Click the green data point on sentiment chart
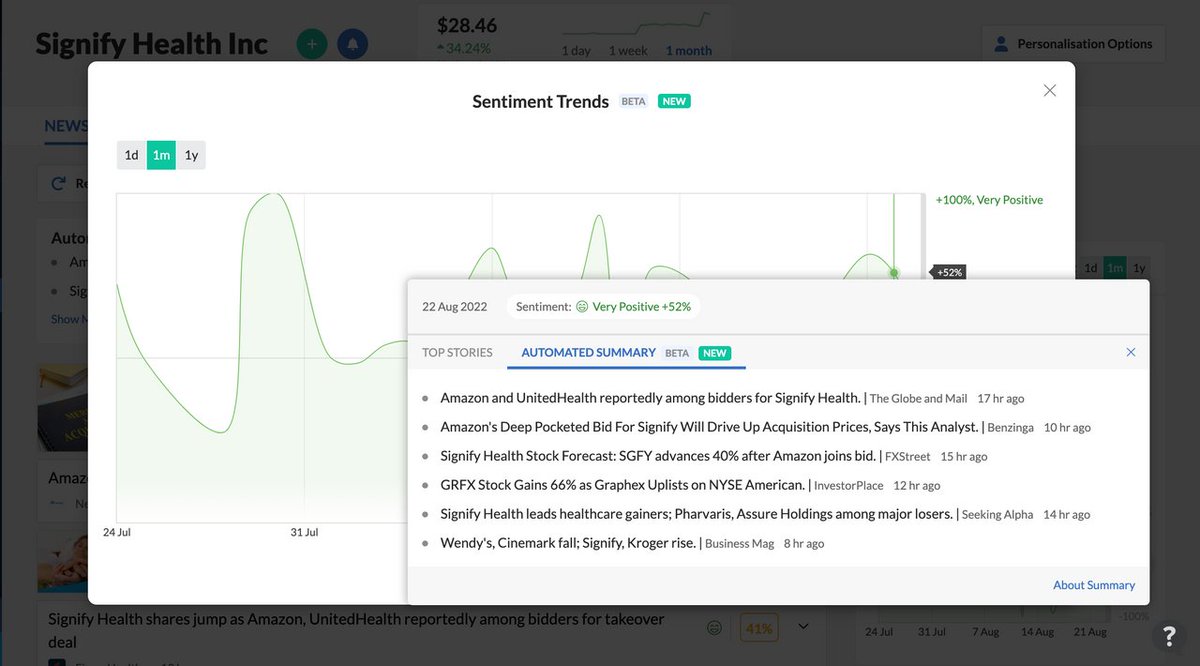 tap(894, 272)
